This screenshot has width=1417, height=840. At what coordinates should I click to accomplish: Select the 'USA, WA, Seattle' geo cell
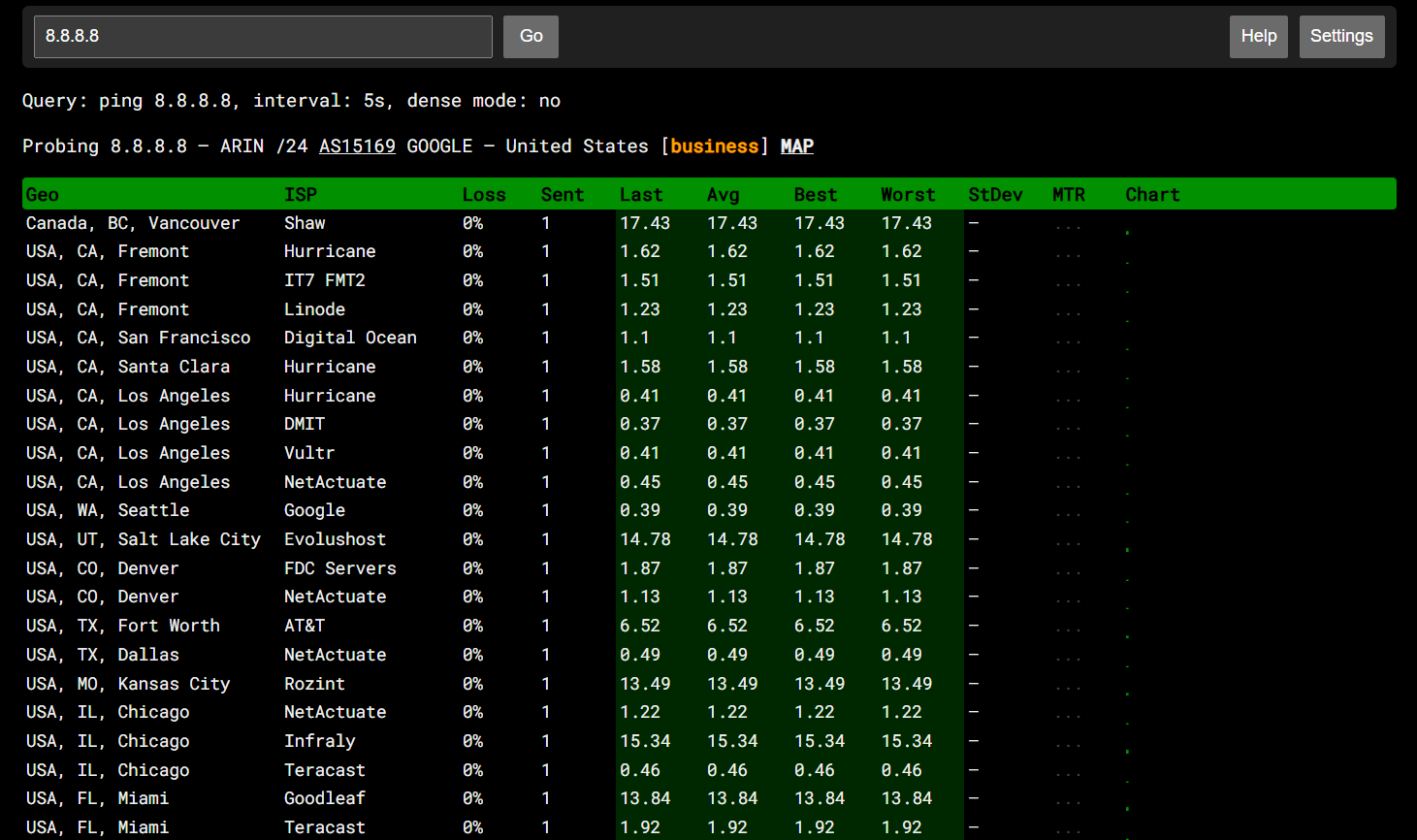108,510
